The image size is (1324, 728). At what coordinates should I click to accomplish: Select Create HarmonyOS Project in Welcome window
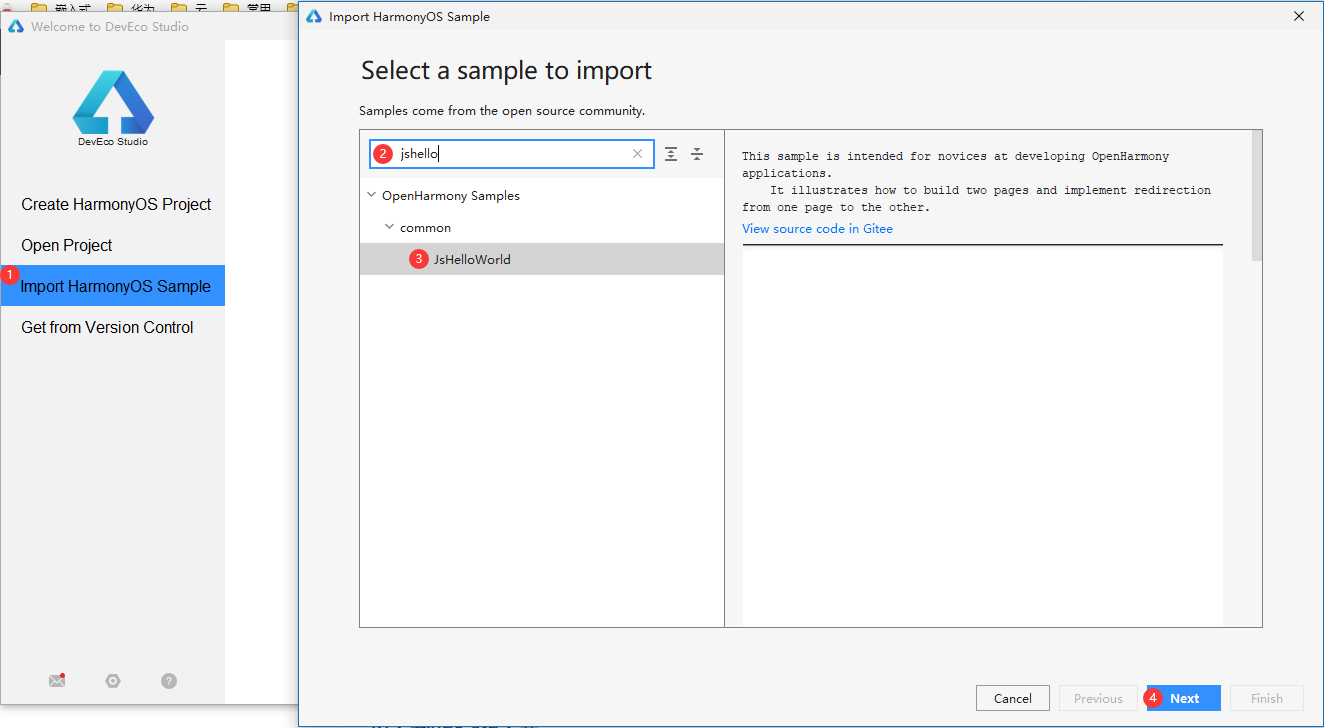116,204
